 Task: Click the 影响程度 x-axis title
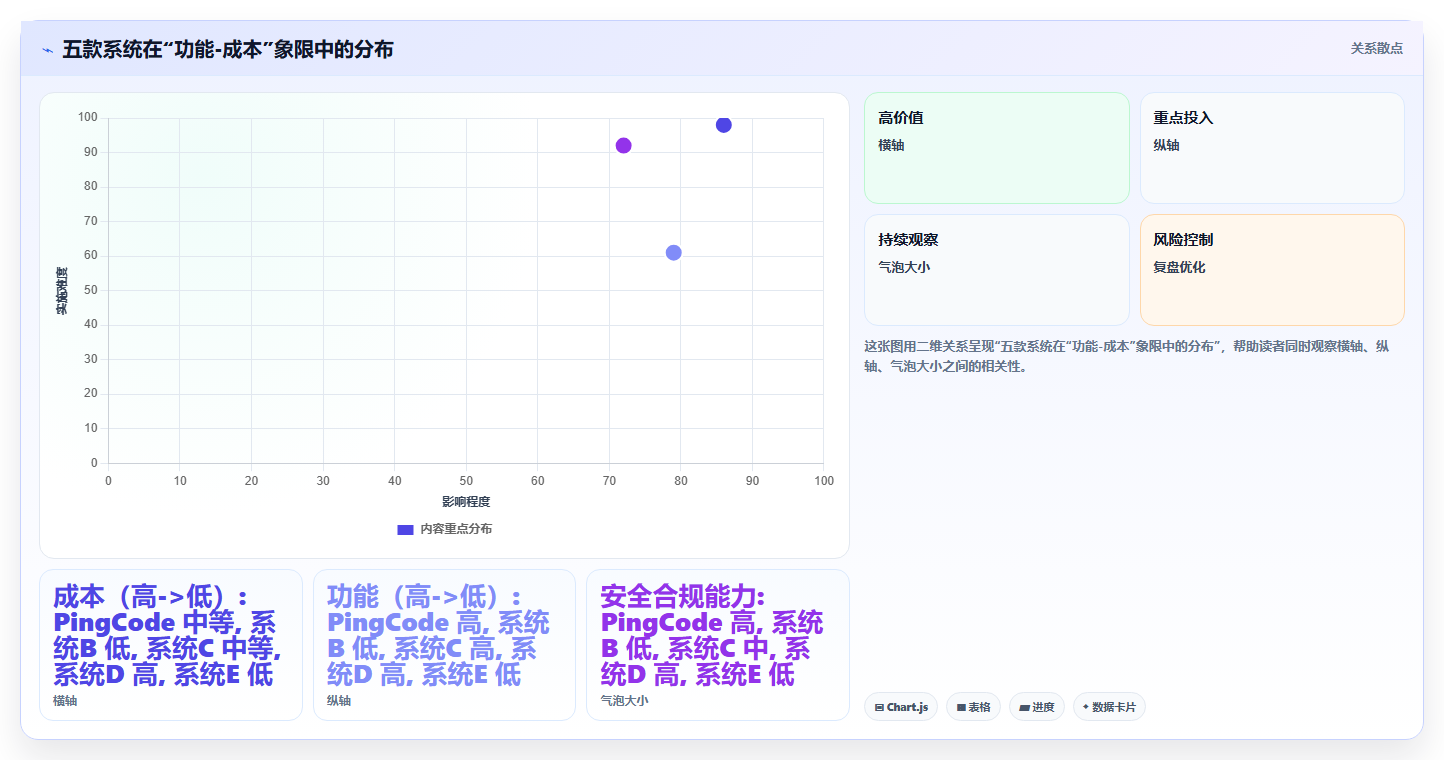point(466,501)
